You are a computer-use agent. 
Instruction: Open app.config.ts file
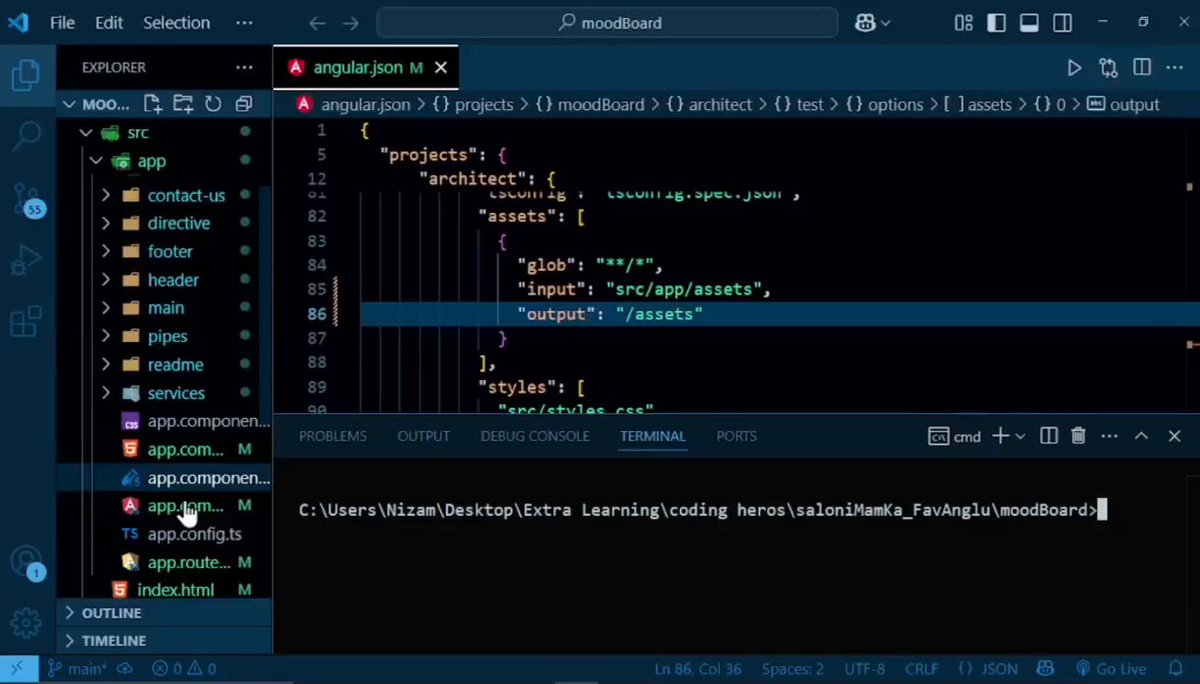[194, 534]
